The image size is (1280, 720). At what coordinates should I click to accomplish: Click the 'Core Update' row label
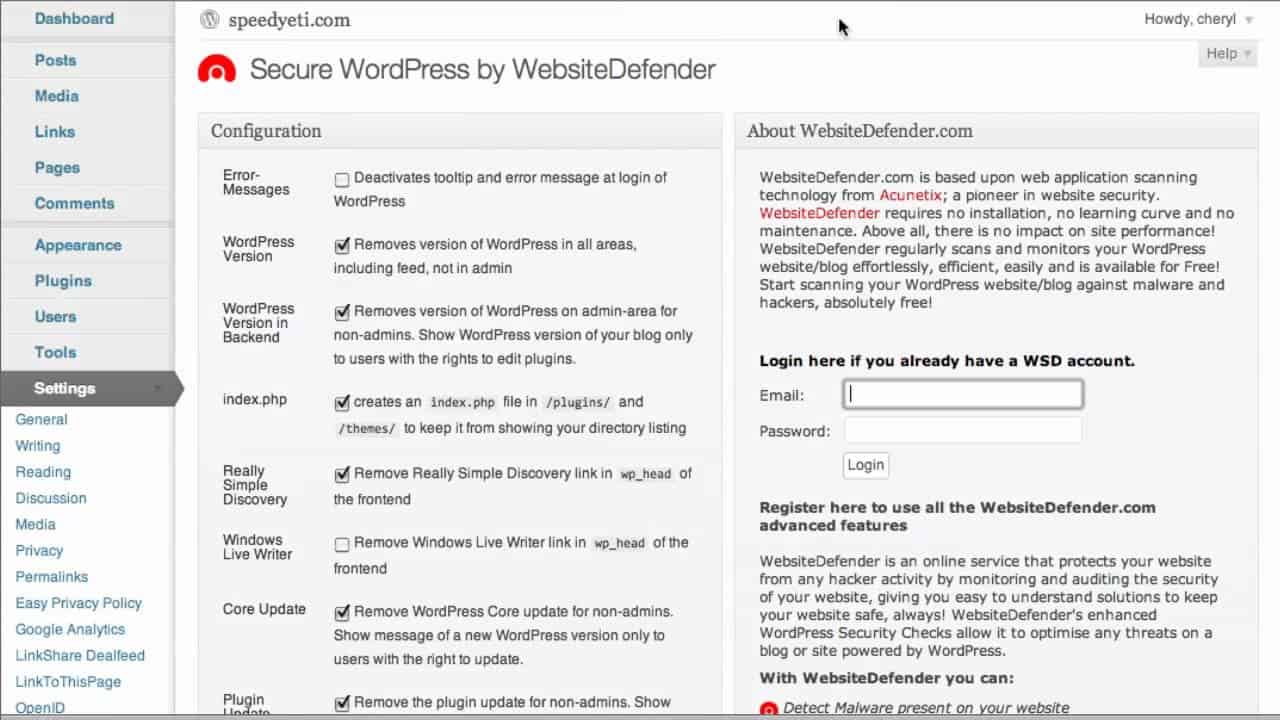pyautogui.click(x=264, y=609)
